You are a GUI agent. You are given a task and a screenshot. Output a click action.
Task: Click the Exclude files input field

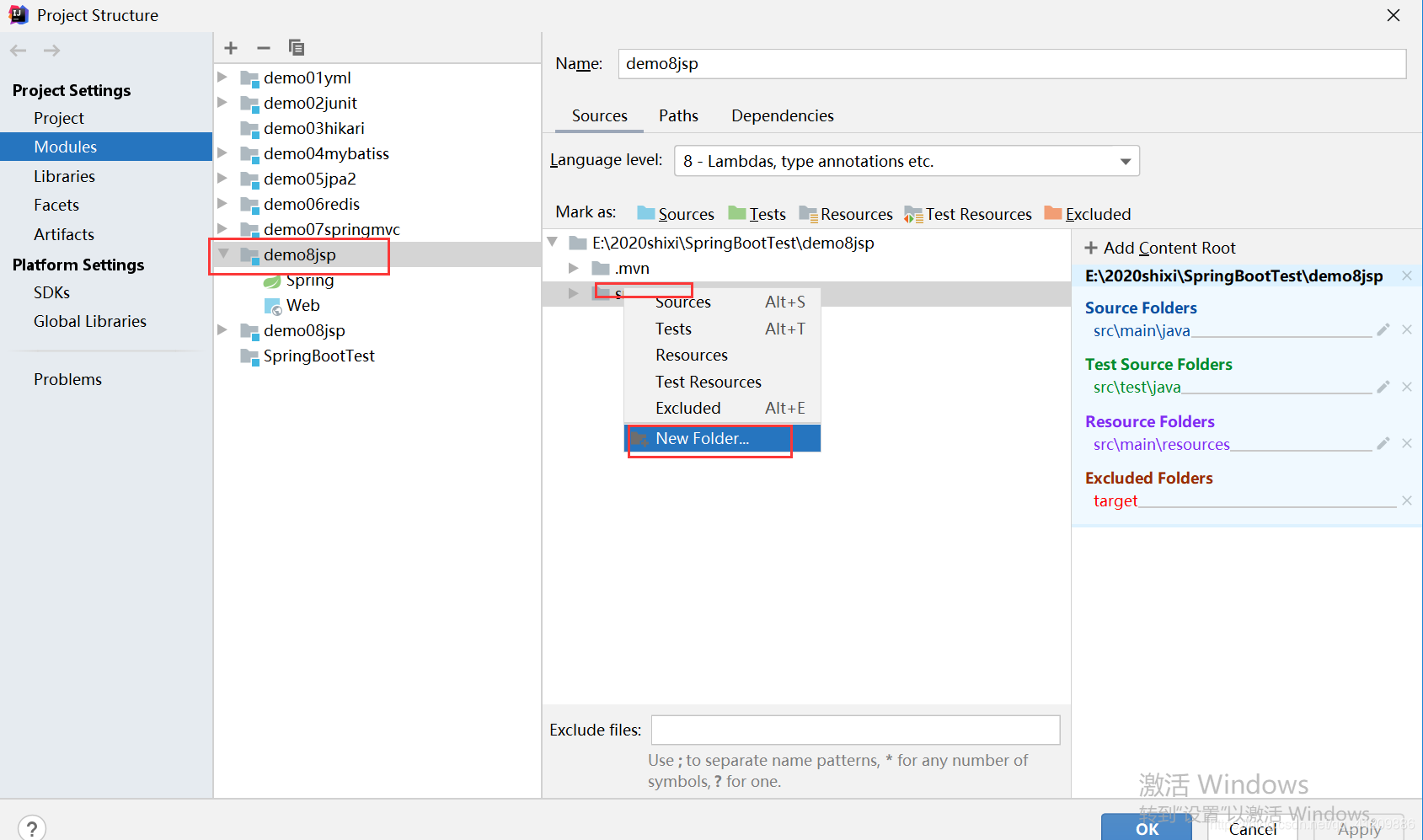tap(855, 730)
